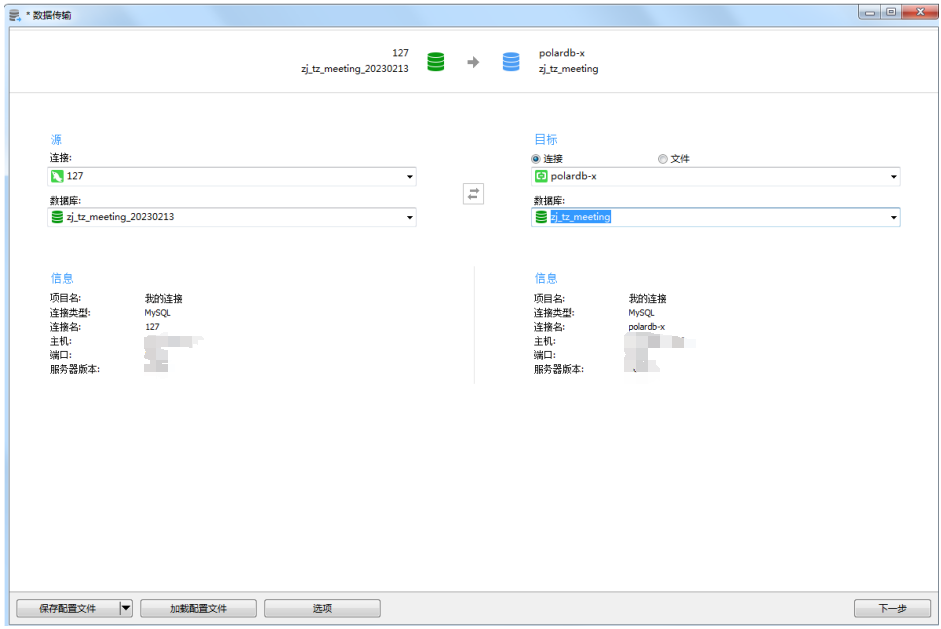Click the swap source and target icon
The width and height of the screenshot is (941, 629).
473,194
